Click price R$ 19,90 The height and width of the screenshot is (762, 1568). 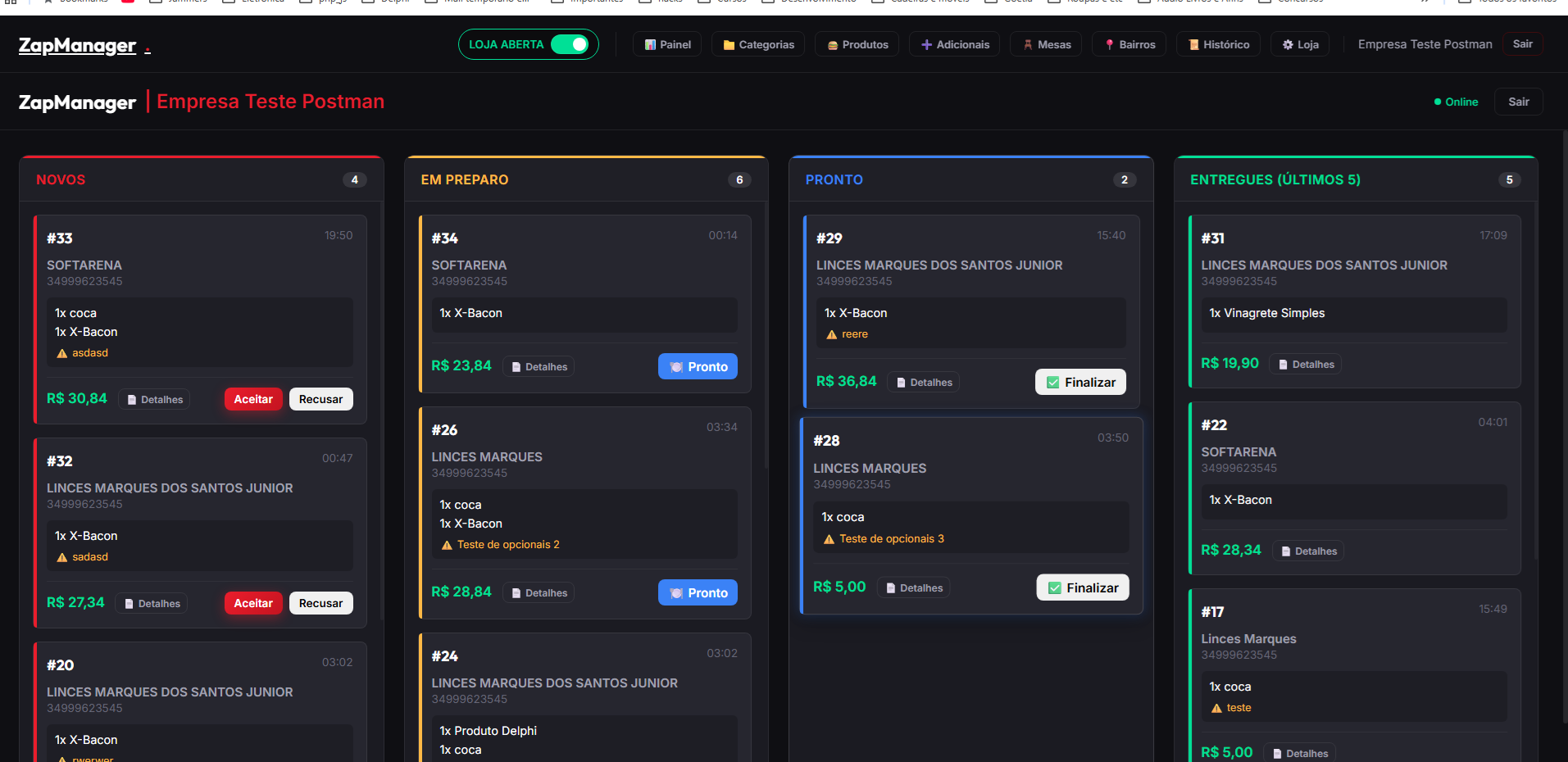click(x=1229, y=363)
